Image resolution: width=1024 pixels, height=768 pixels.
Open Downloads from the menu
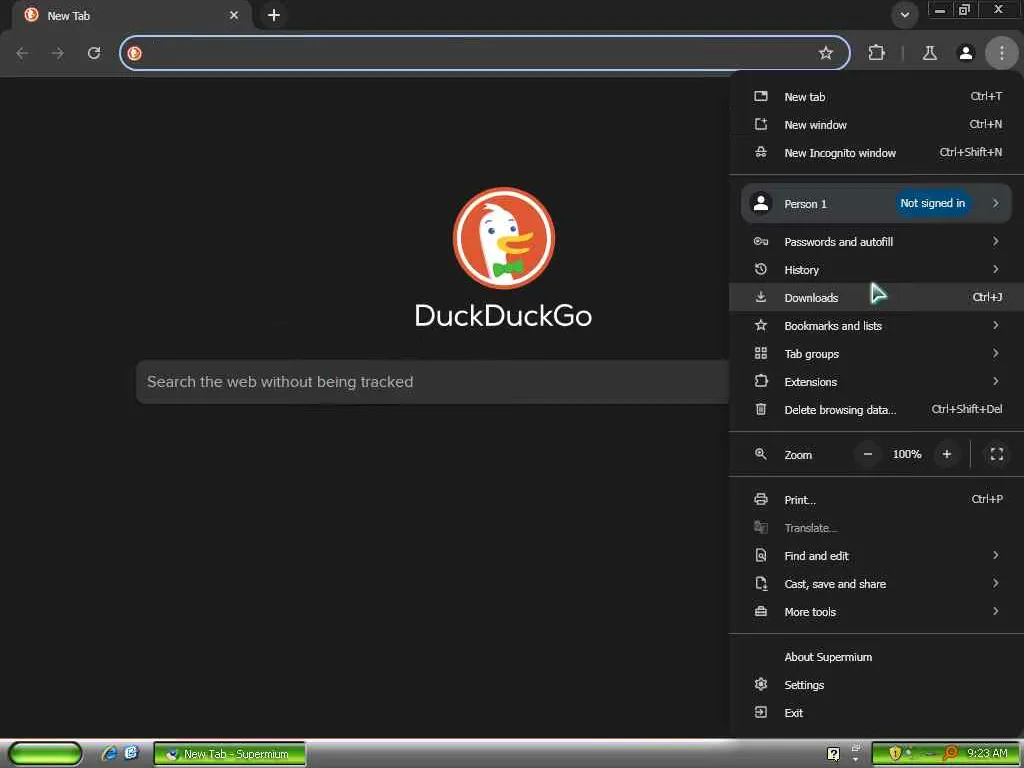click(876, 298)
